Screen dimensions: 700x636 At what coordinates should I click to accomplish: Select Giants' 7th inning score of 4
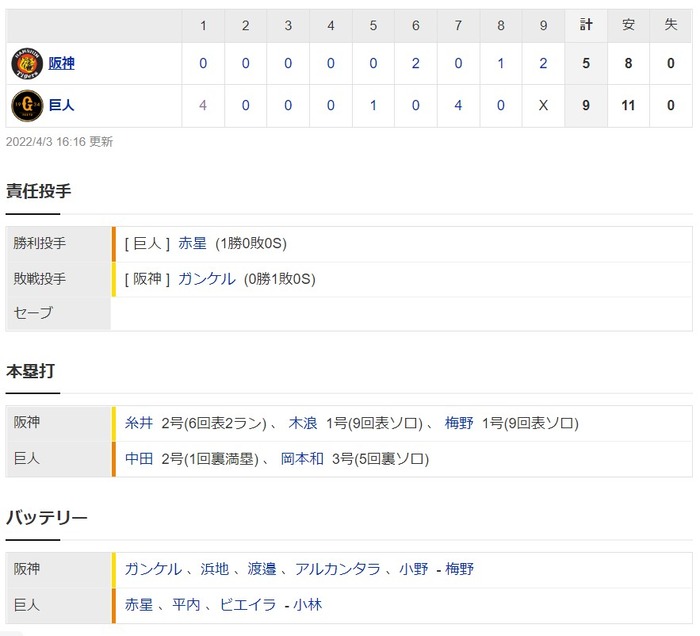(458, 106)
